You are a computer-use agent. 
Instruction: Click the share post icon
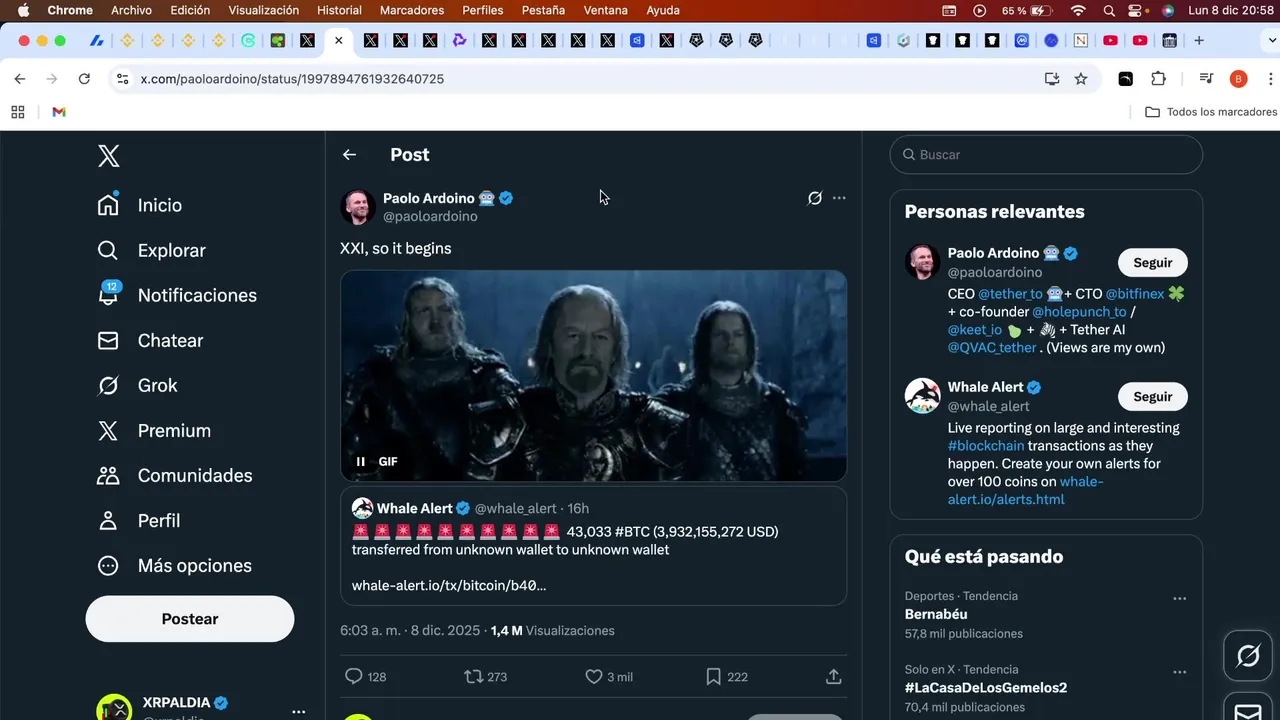834,677
